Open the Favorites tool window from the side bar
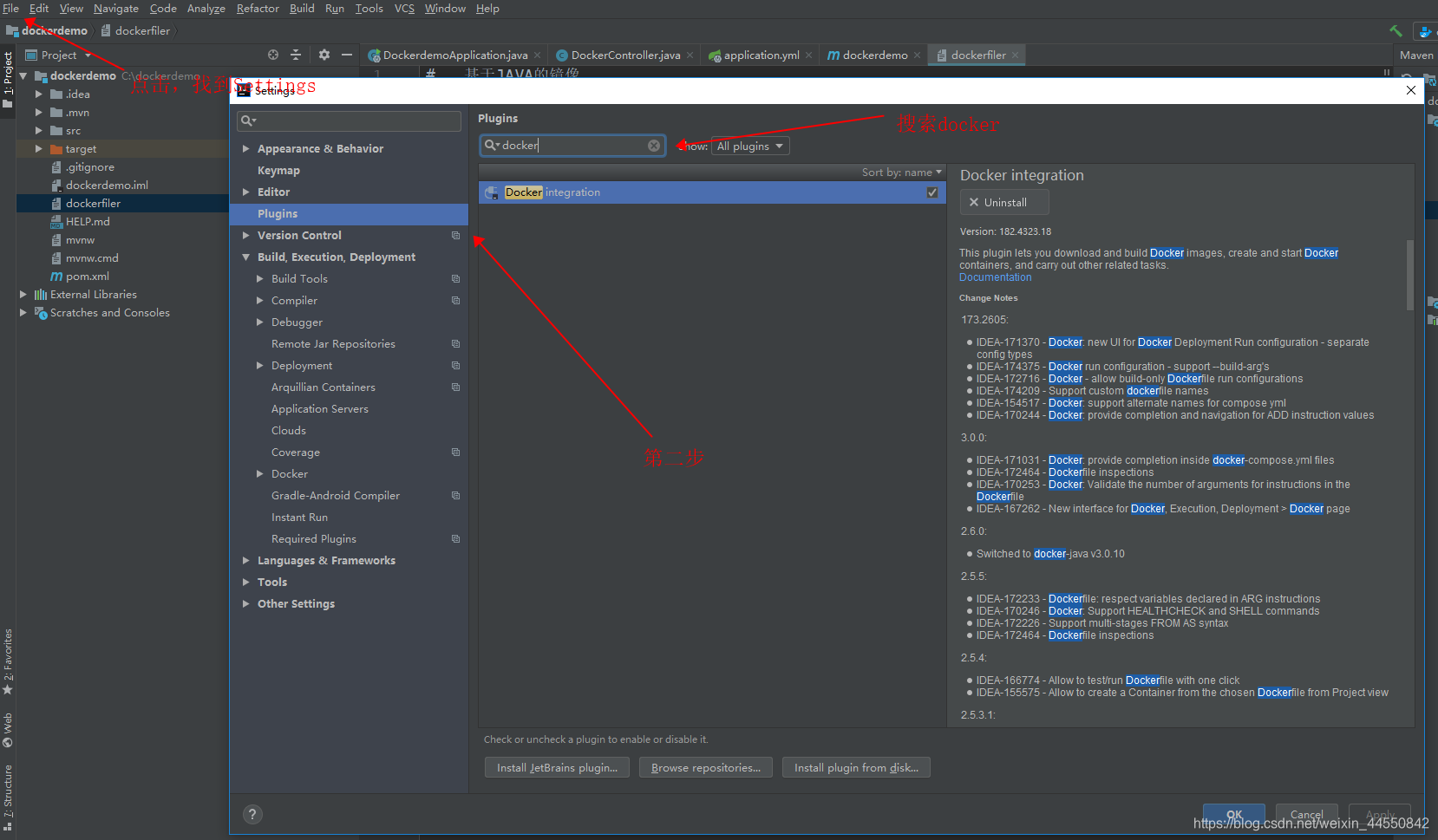This screenshot has width=1438, height=840. [8, 661]
